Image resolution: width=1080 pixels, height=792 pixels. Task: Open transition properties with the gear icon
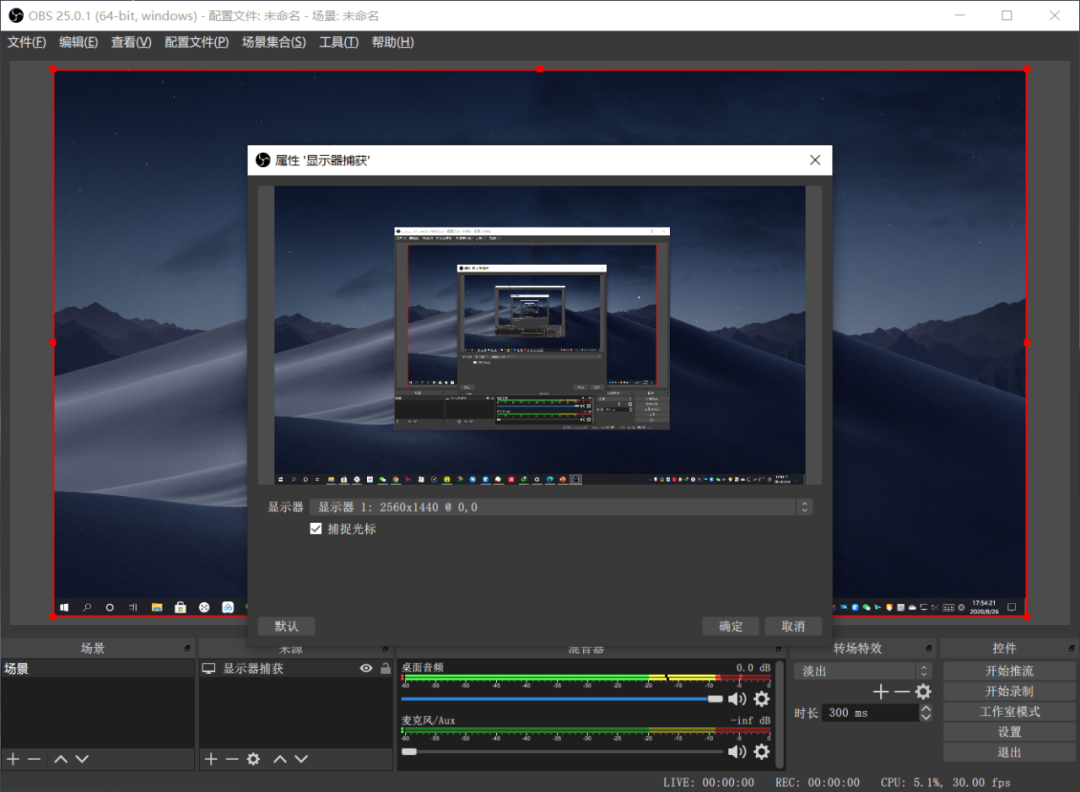[923, 691]
